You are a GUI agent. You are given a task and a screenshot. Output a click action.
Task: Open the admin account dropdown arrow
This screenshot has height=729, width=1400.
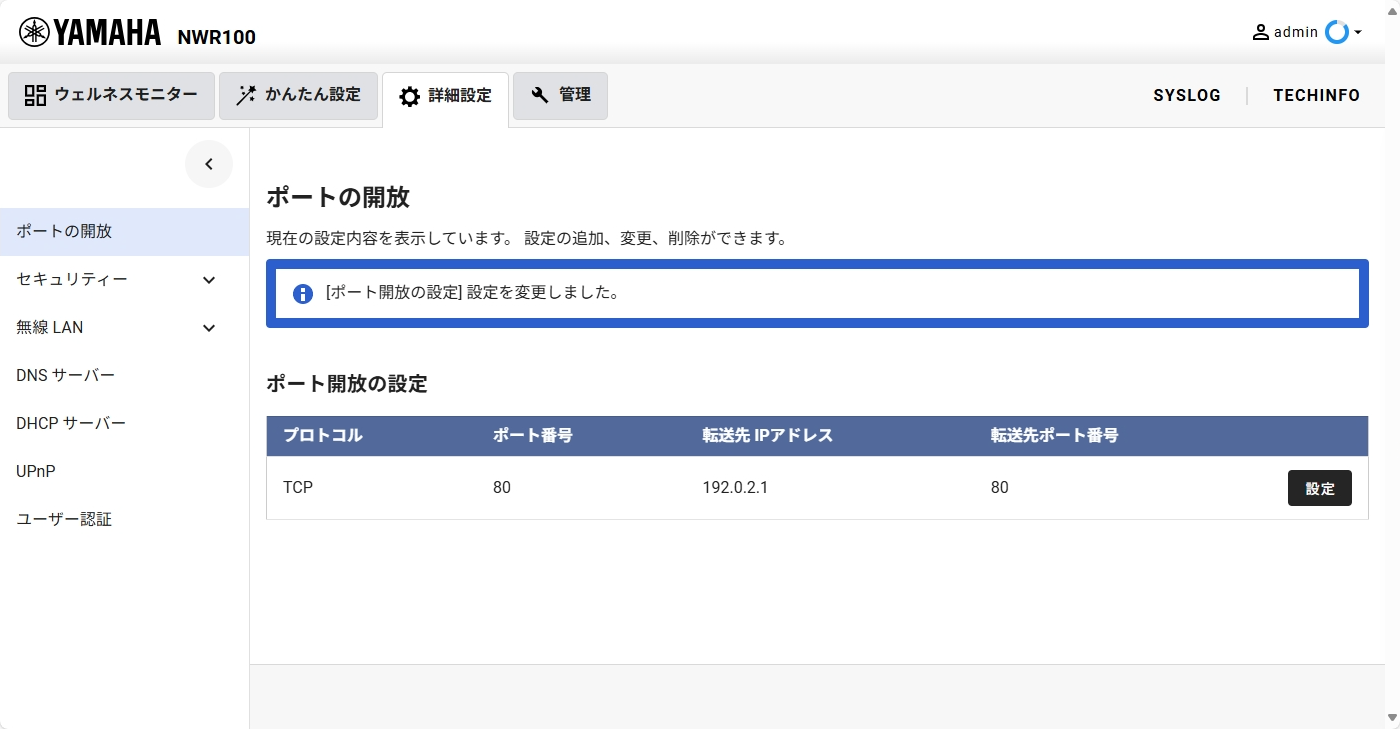click(x=1358, y=33)
